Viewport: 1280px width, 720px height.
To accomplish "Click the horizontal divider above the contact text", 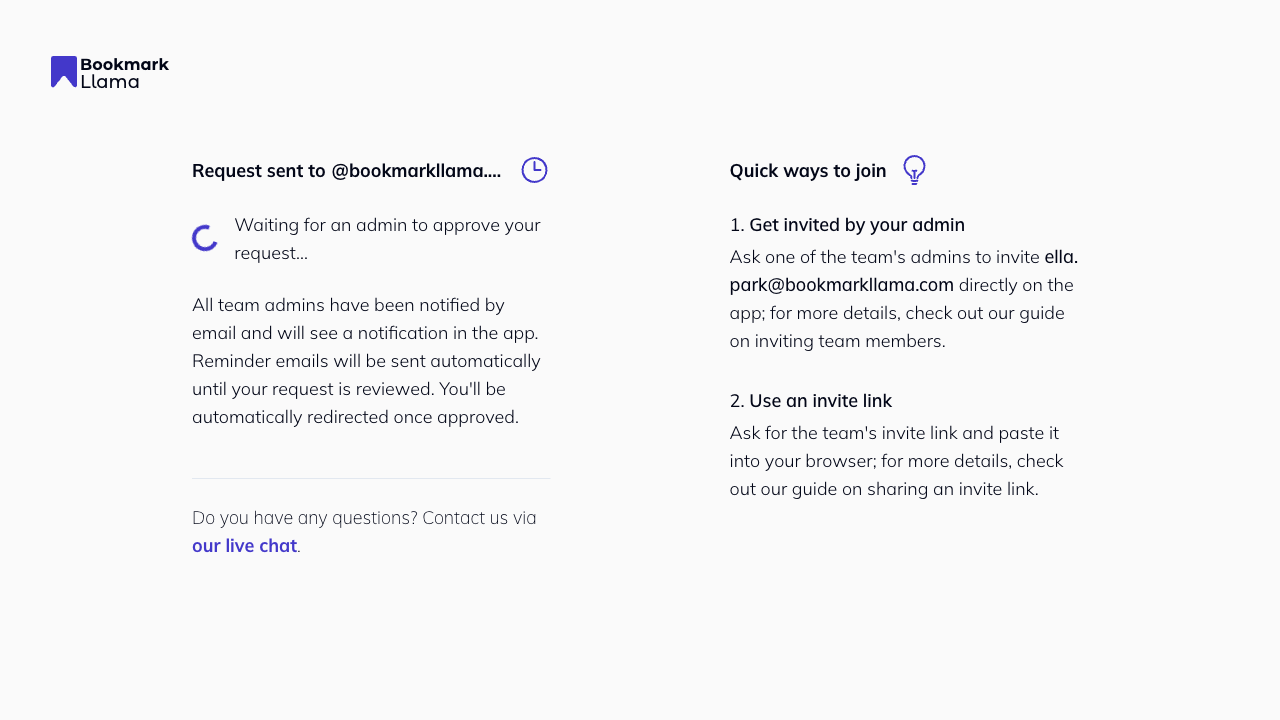I will (371, 479).
